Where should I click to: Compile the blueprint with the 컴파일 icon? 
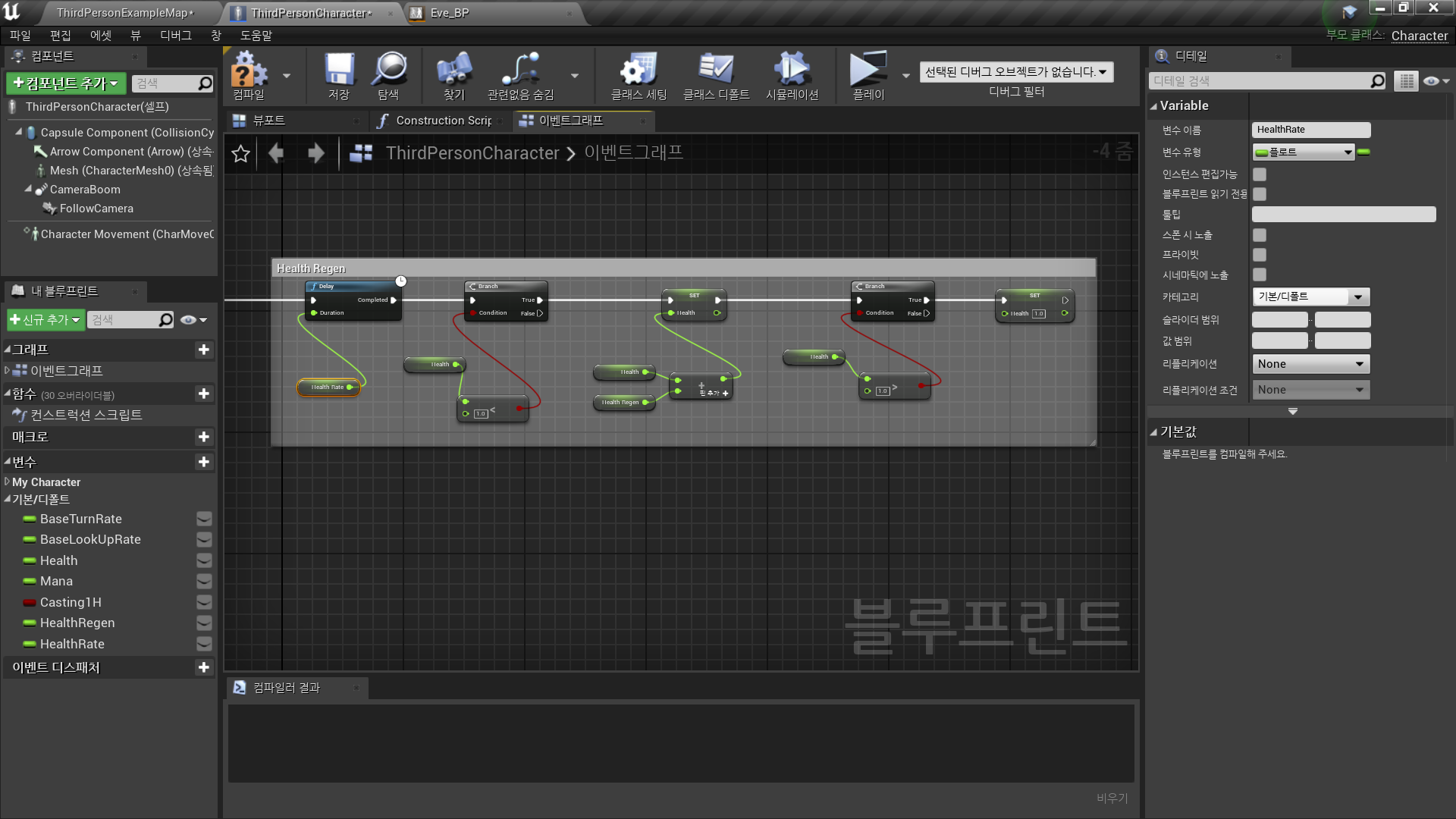click(x=250, y=74)
